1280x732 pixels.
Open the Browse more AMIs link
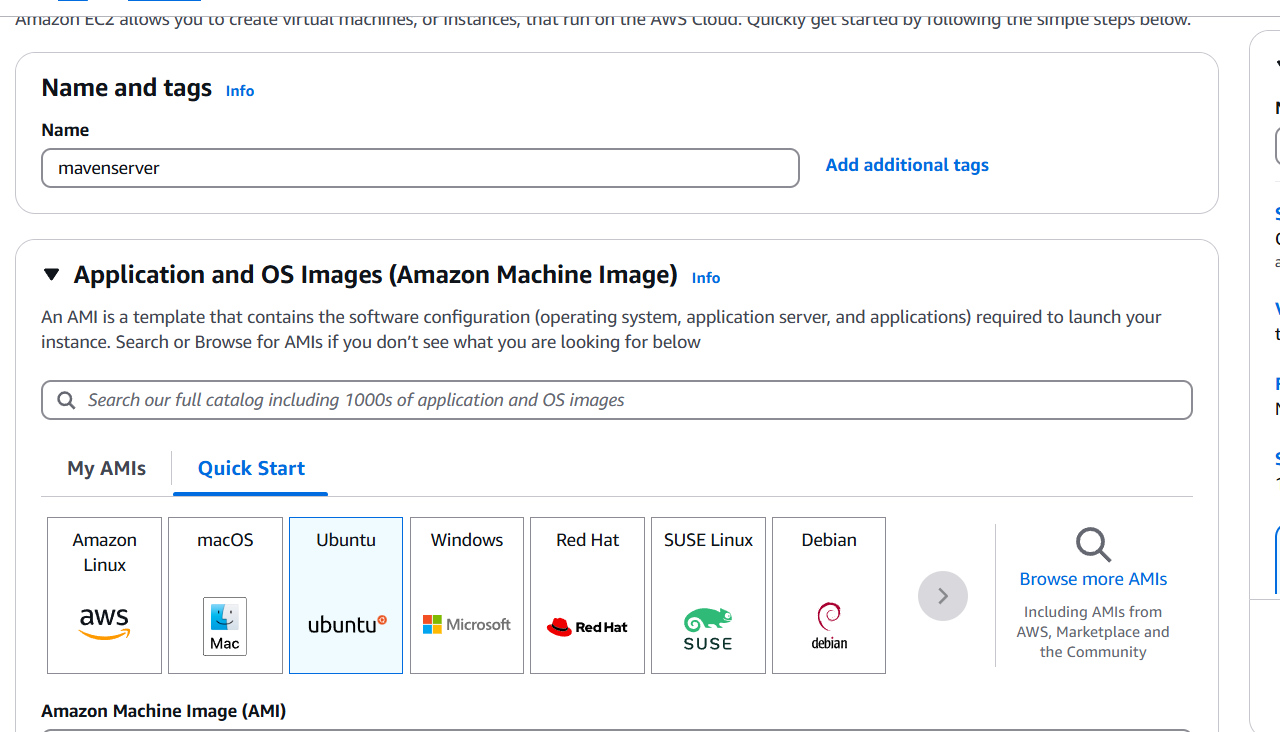click(x=1093, y=579)
